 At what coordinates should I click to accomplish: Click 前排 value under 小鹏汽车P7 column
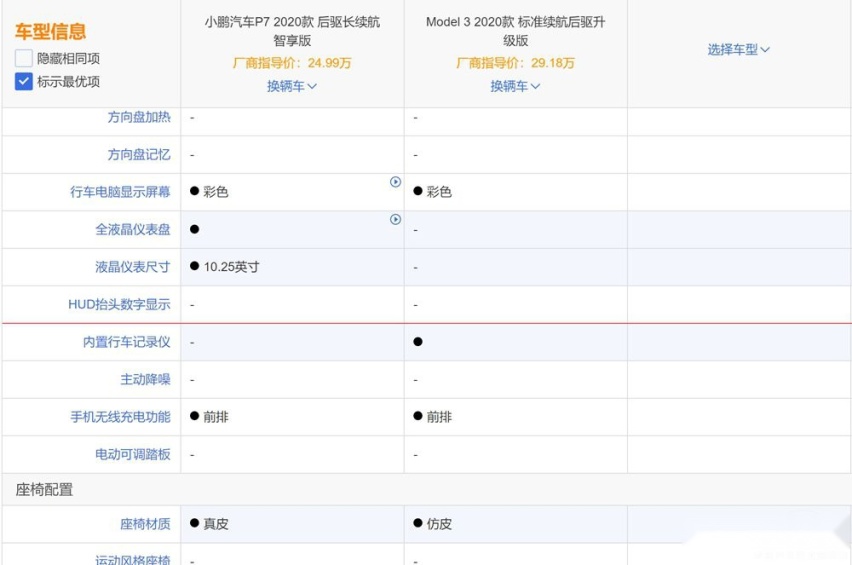tap(216, 417)
